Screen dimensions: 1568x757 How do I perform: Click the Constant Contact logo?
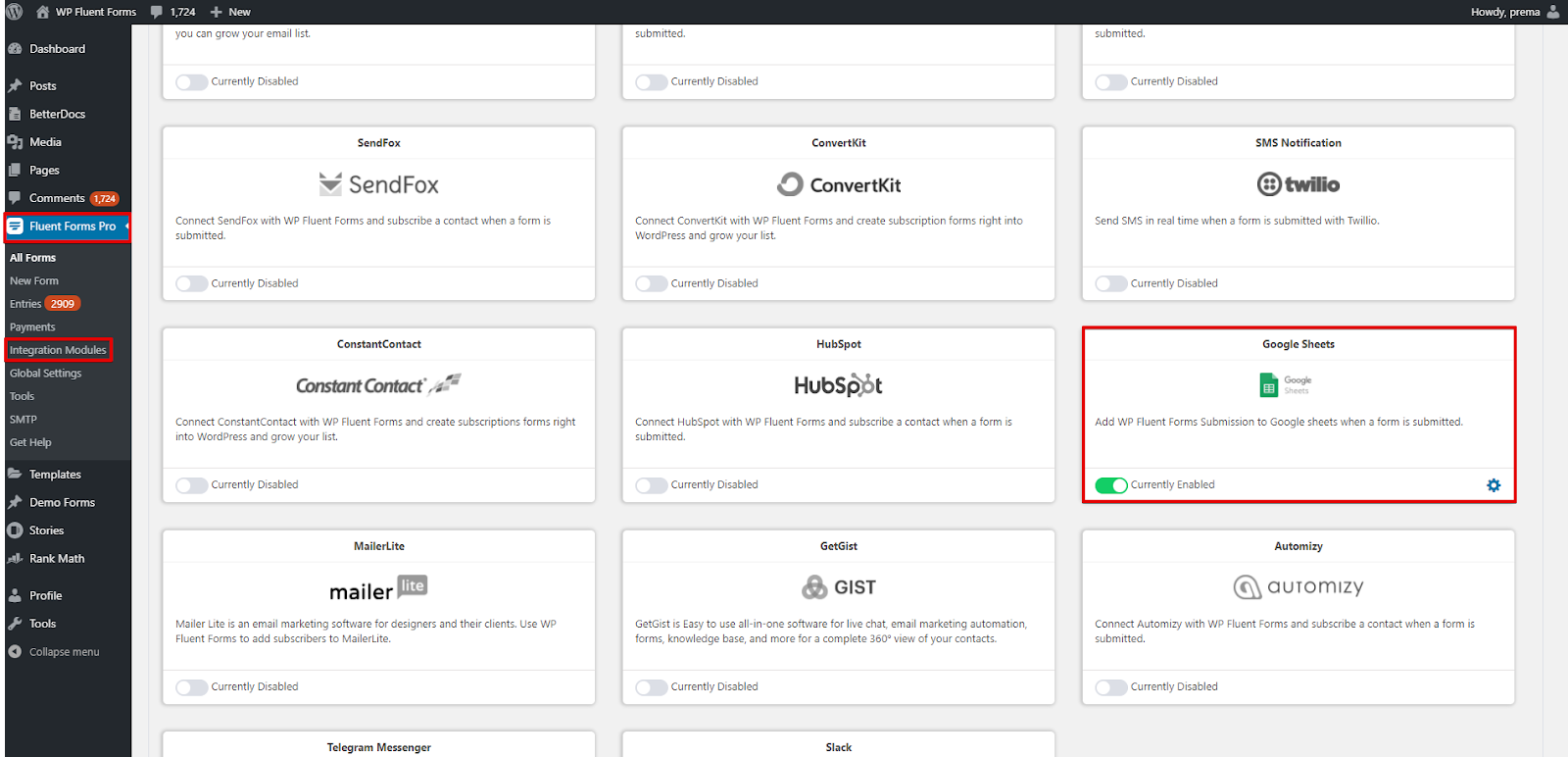coord(378,385)
